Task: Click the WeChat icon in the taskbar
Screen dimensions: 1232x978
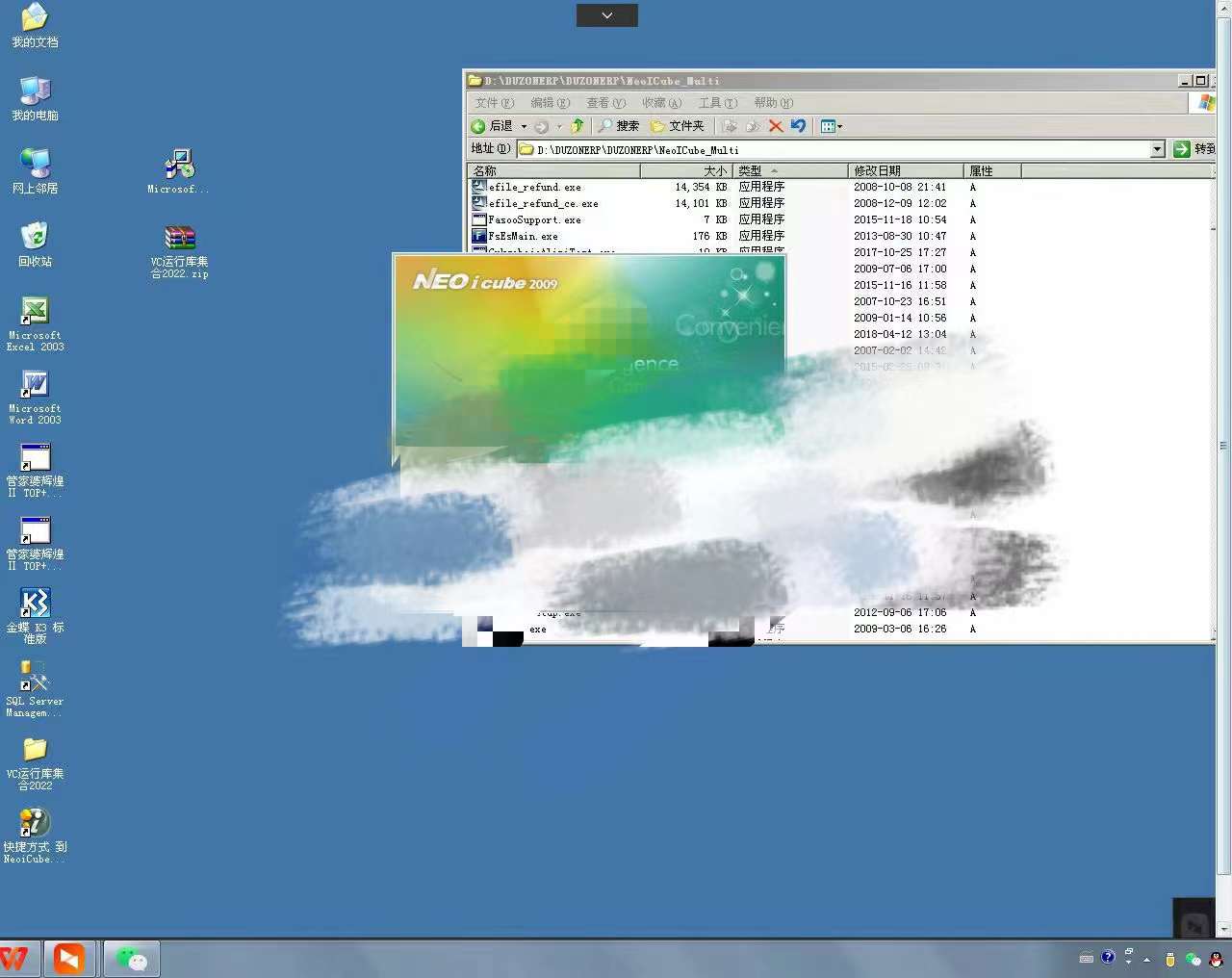Action: pyautogui.click(x=131, y=959)
